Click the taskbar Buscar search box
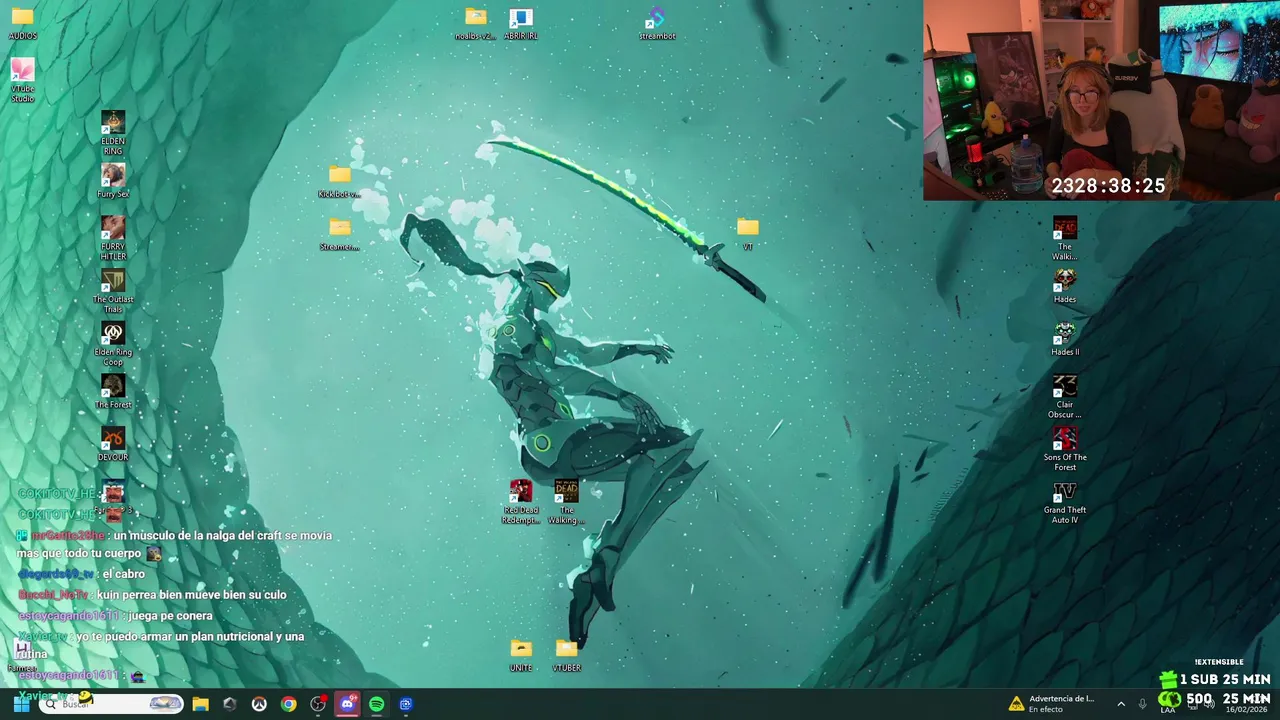1280x720 pixels. tap(111, 704)
